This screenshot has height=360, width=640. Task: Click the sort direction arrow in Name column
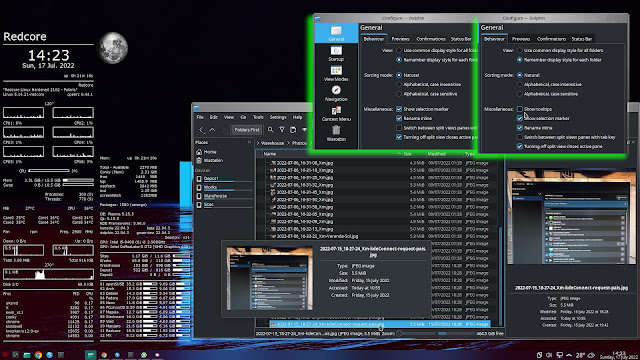pyautogui.click(x=399, y=154)
